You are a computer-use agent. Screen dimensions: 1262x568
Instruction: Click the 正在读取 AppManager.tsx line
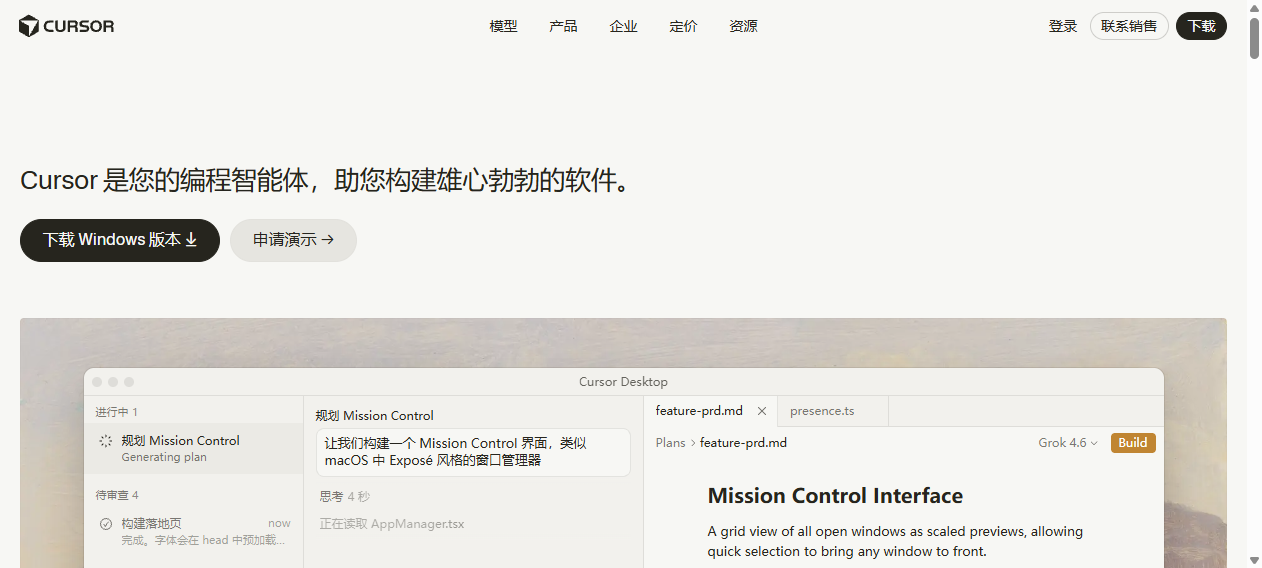point(392,524)
